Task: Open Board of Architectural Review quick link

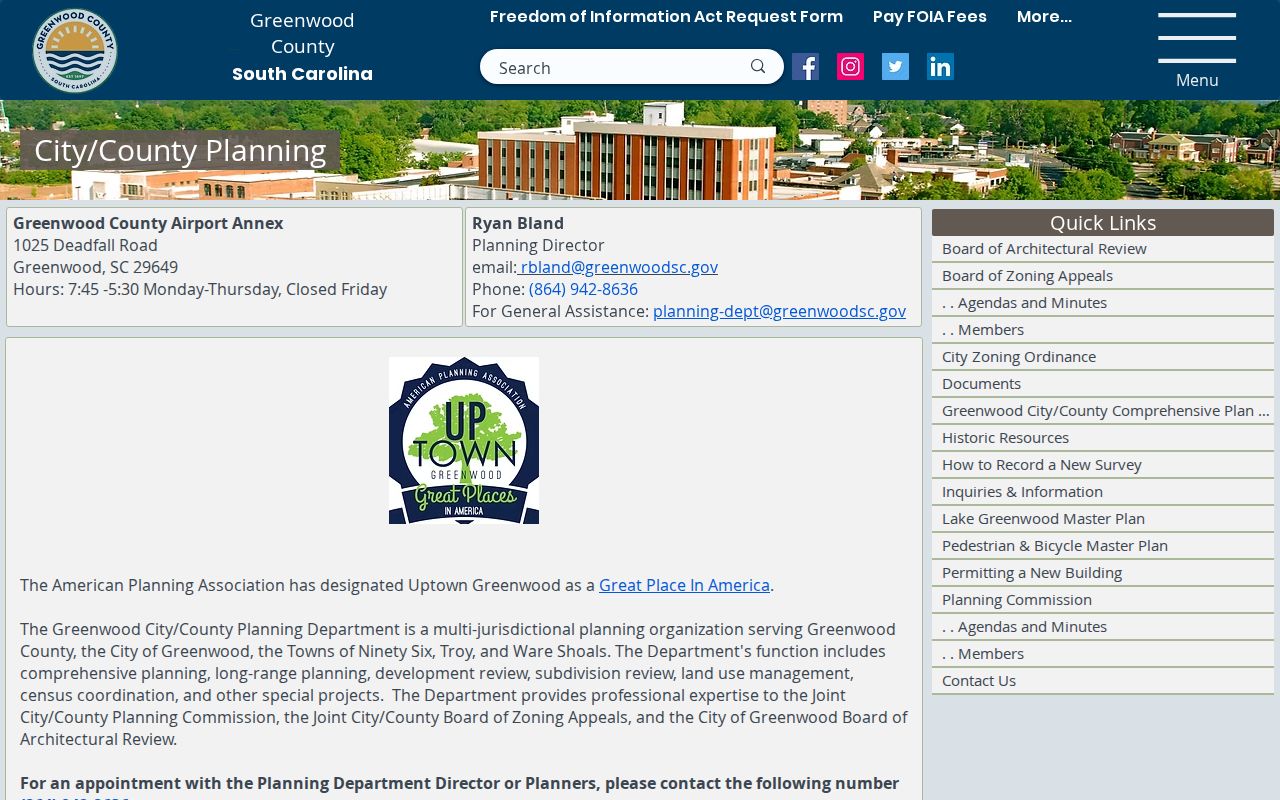Action: tap(1103, 249)
